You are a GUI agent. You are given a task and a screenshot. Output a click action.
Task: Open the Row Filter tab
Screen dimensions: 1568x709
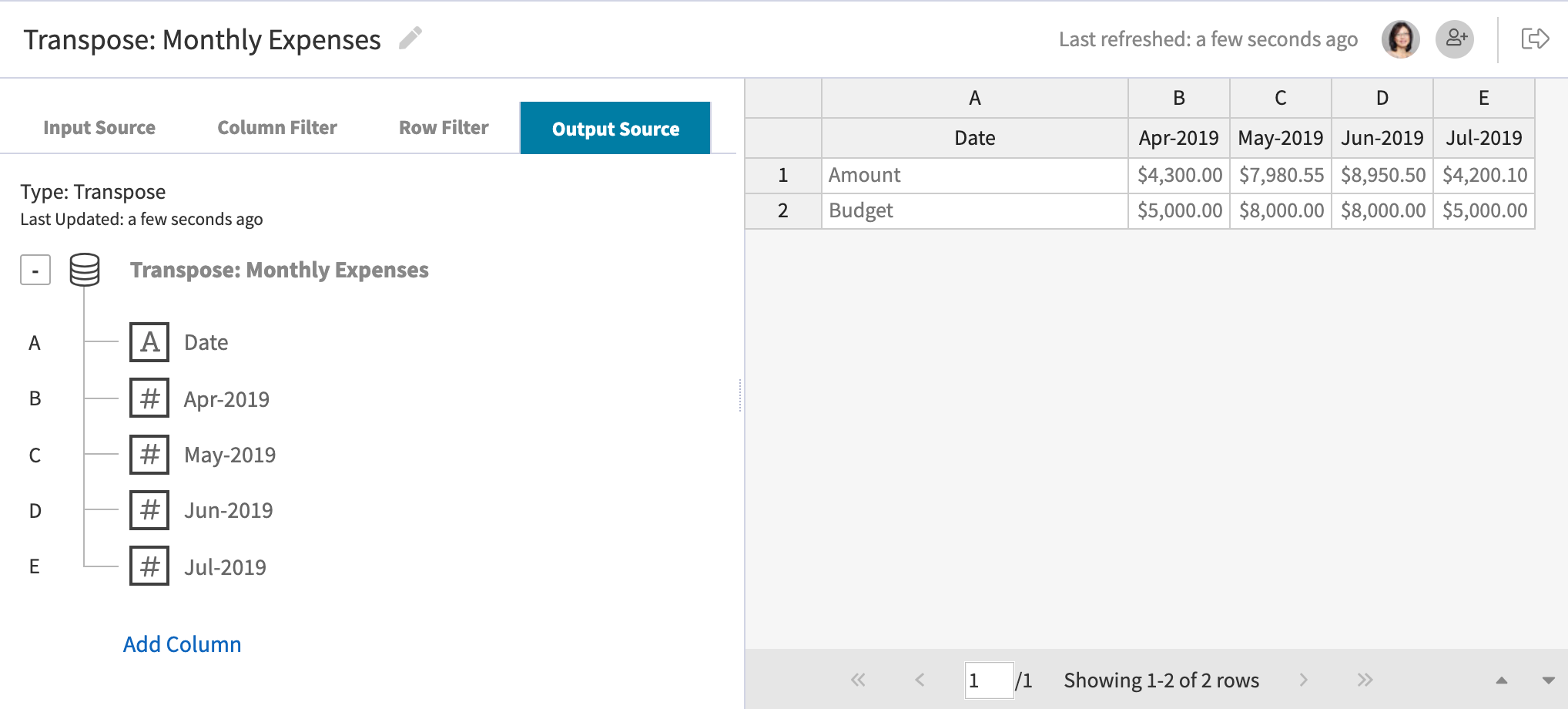tap(444, 127)
